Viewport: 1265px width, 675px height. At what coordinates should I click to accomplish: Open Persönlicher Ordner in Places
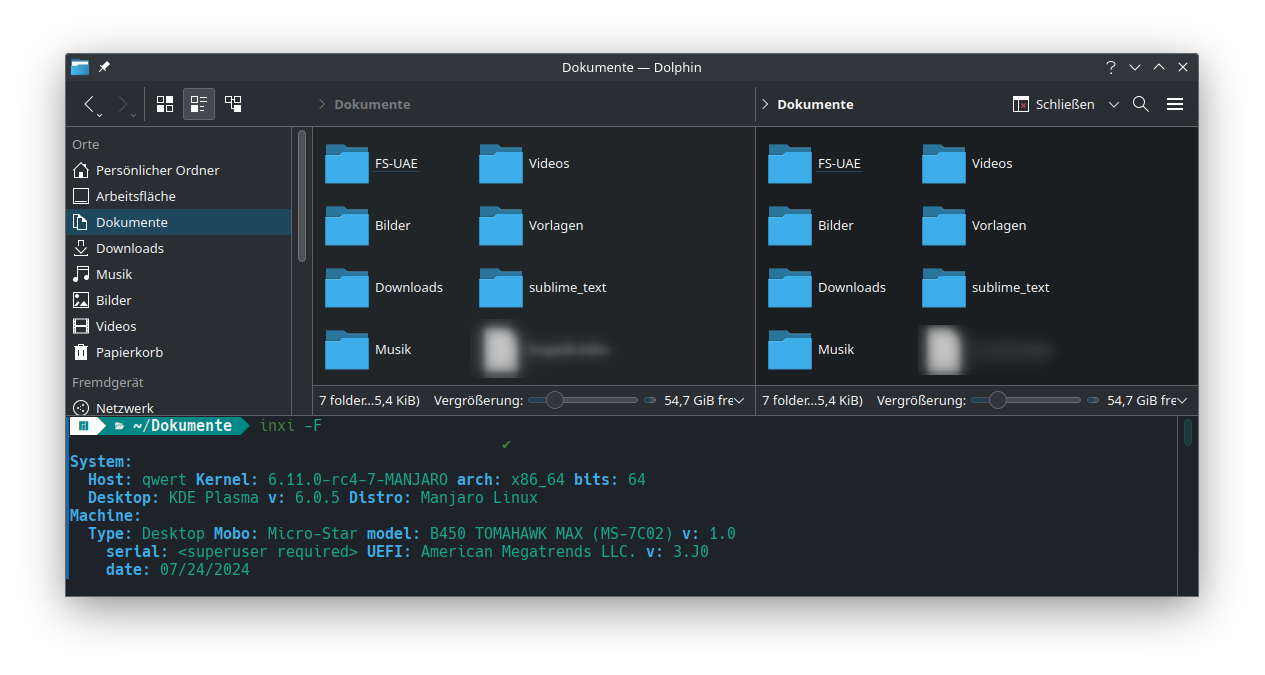point(179,170)
